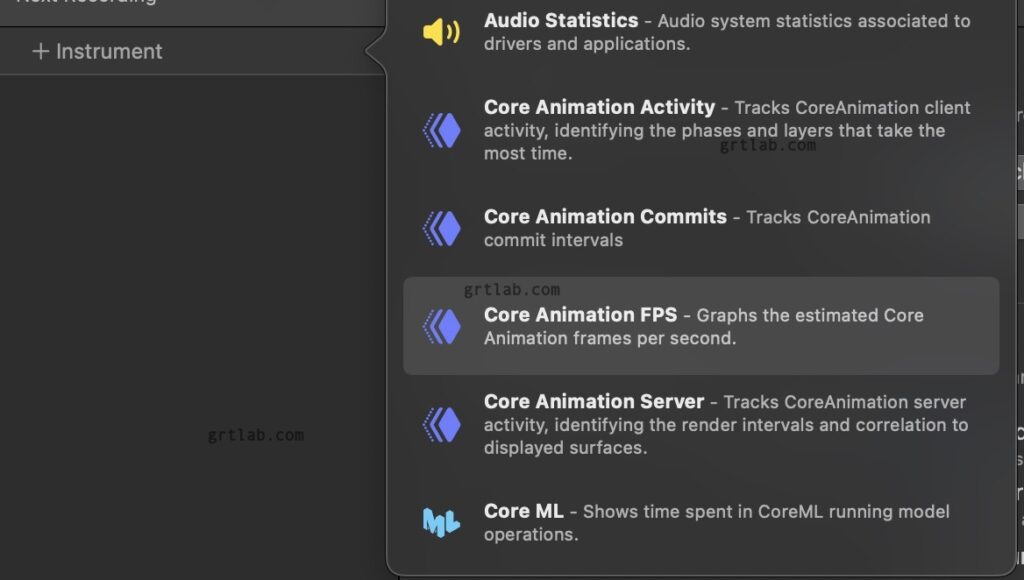Click the Core Animation Activity icon
The image size is (1024, 580).
[x=441, y=130]
